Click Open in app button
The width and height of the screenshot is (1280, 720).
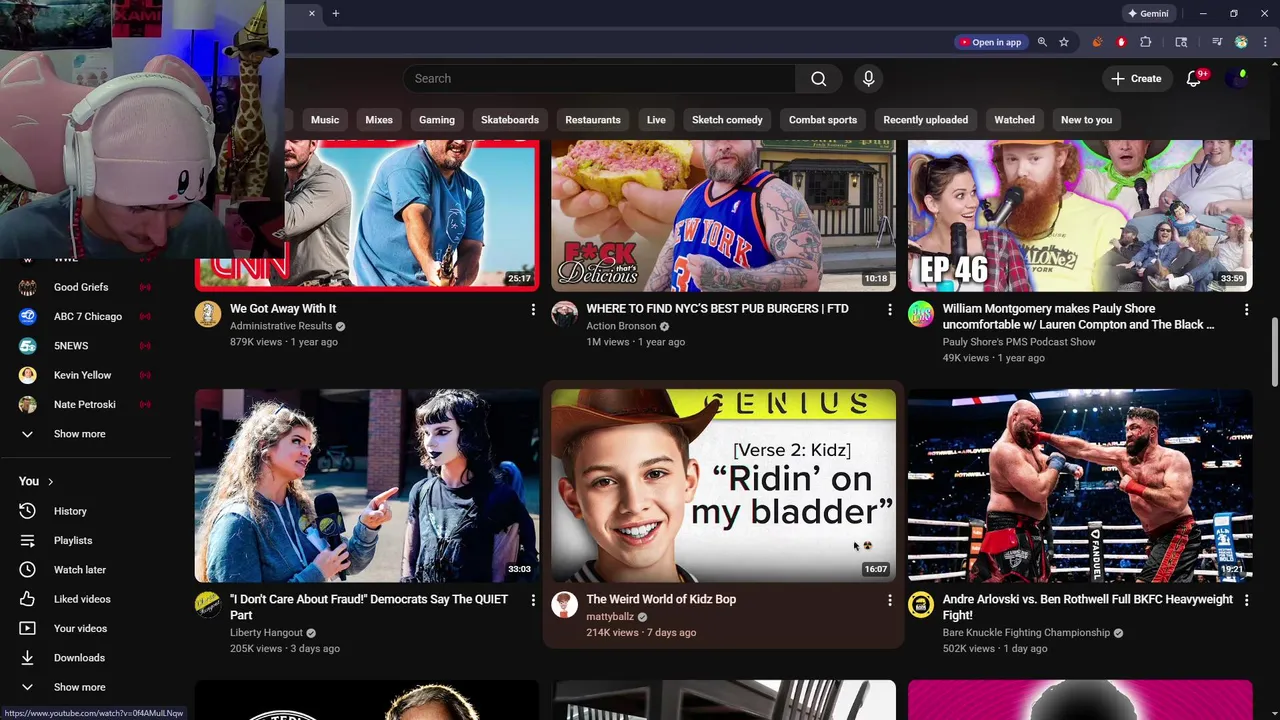990,42
